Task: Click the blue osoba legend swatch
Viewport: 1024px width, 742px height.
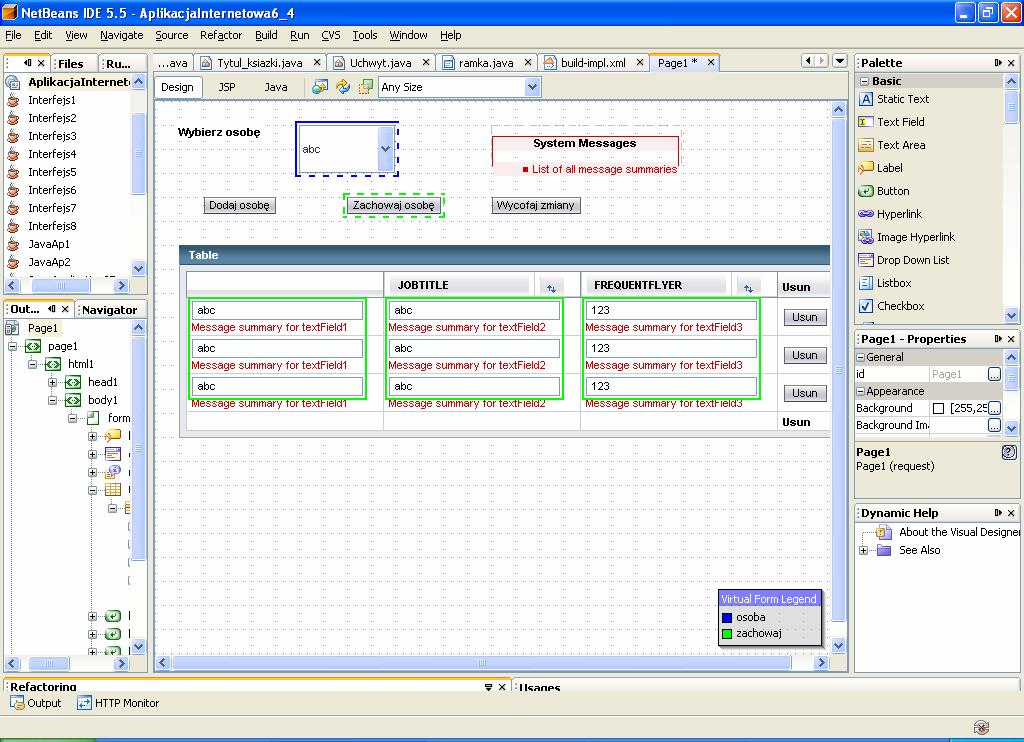Action: click(727, 617)
